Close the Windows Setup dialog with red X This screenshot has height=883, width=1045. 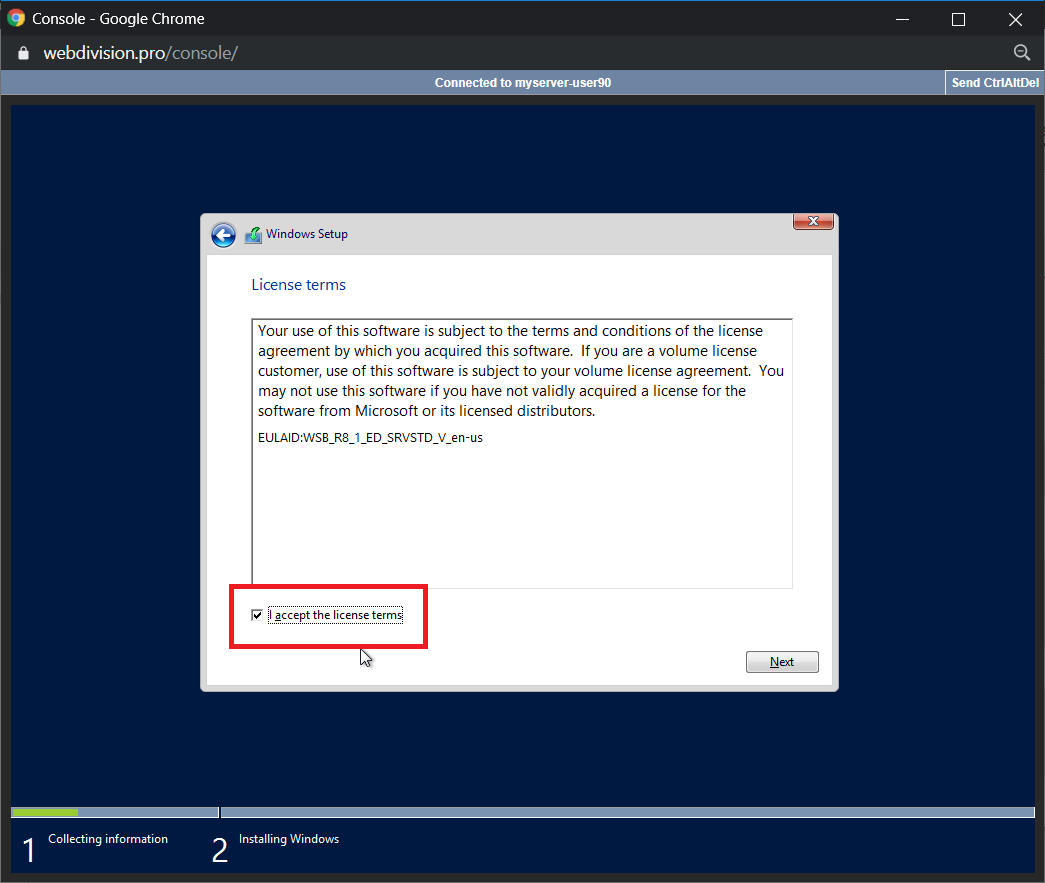pyautogui.click(x=814, y=221)
